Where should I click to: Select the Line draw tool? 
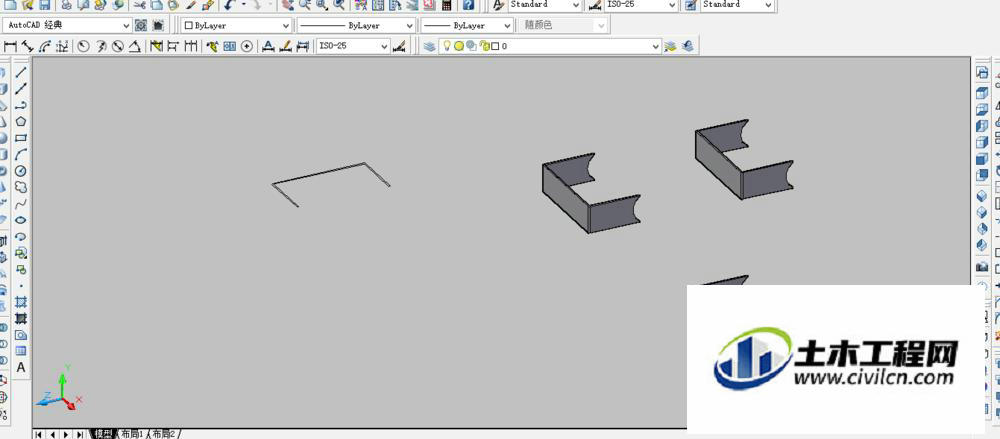point(21,72)
